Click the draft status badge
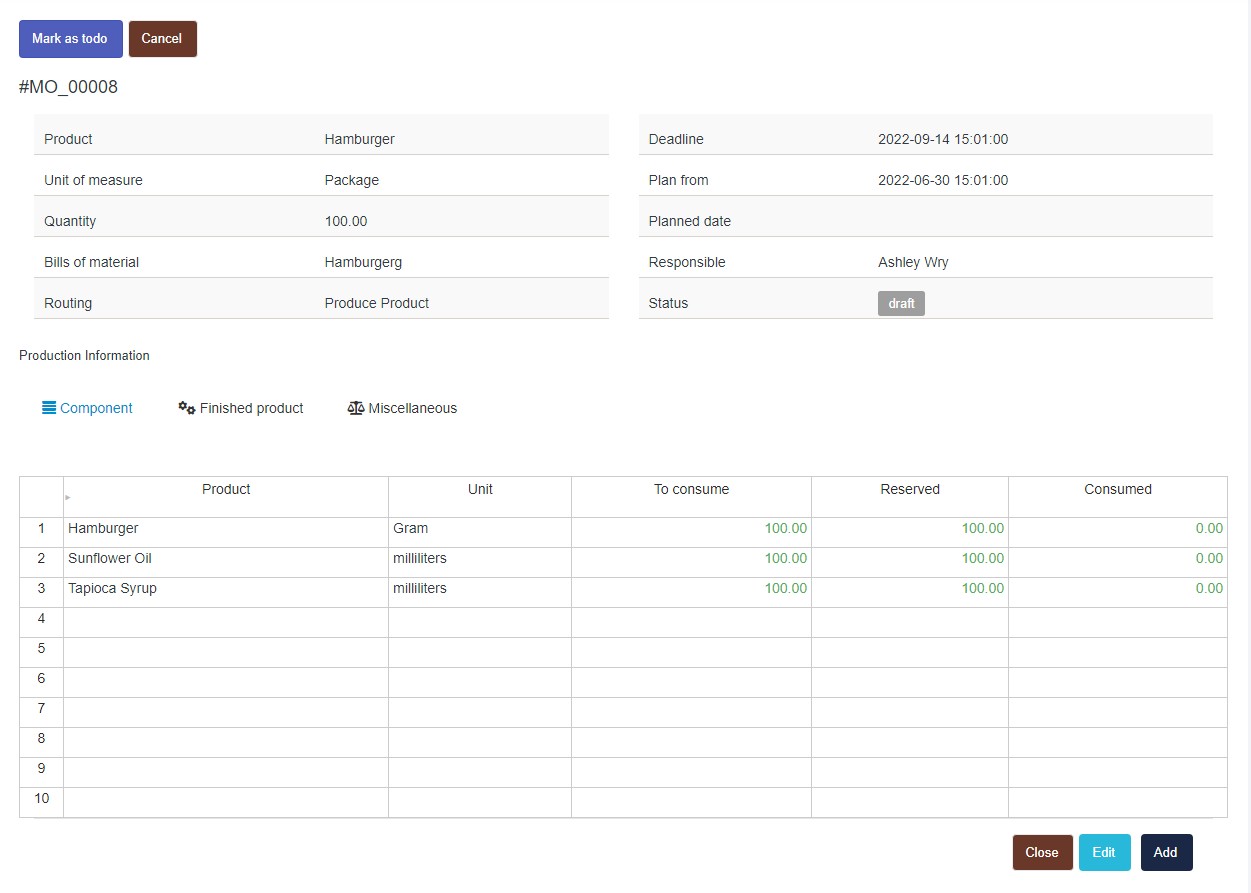The image size is (1251, 893). [x=901, y=303]
